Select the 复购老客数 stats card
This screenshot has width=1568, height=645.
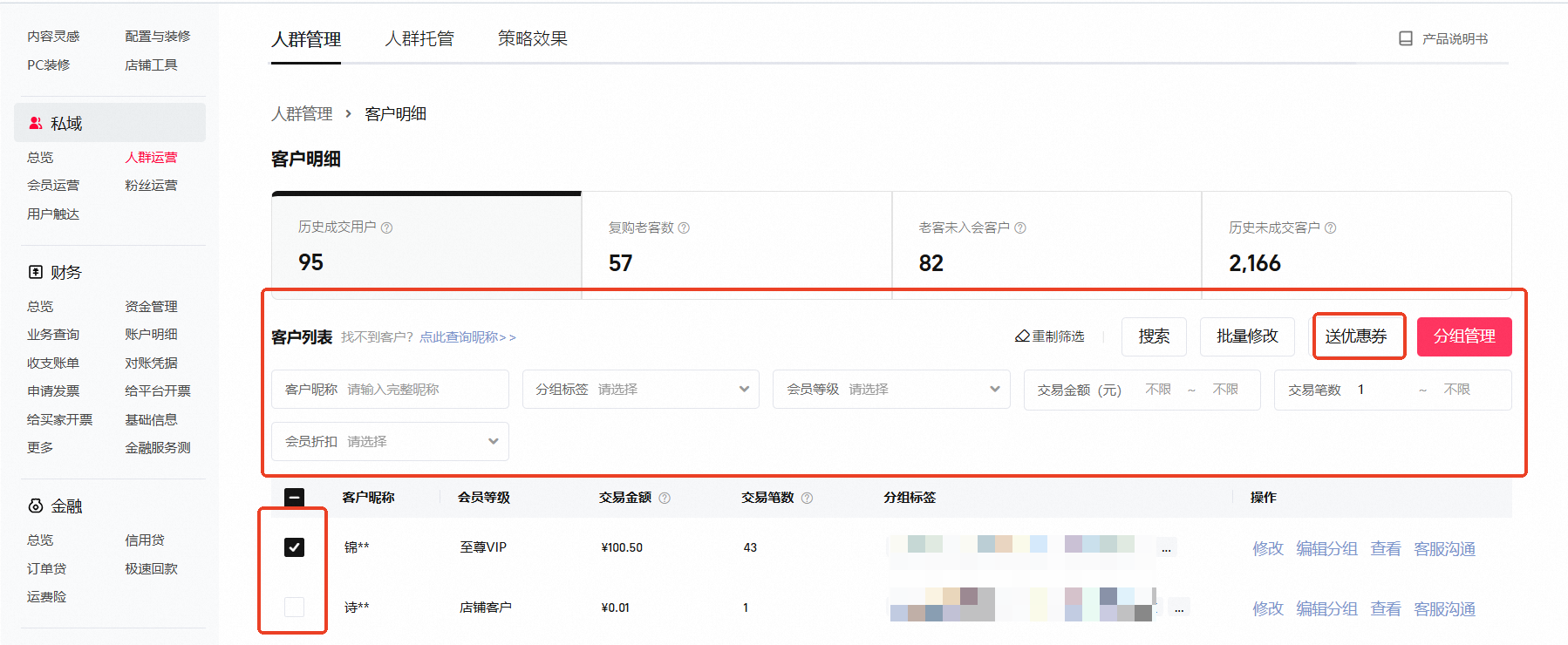(x=737, y=245)
